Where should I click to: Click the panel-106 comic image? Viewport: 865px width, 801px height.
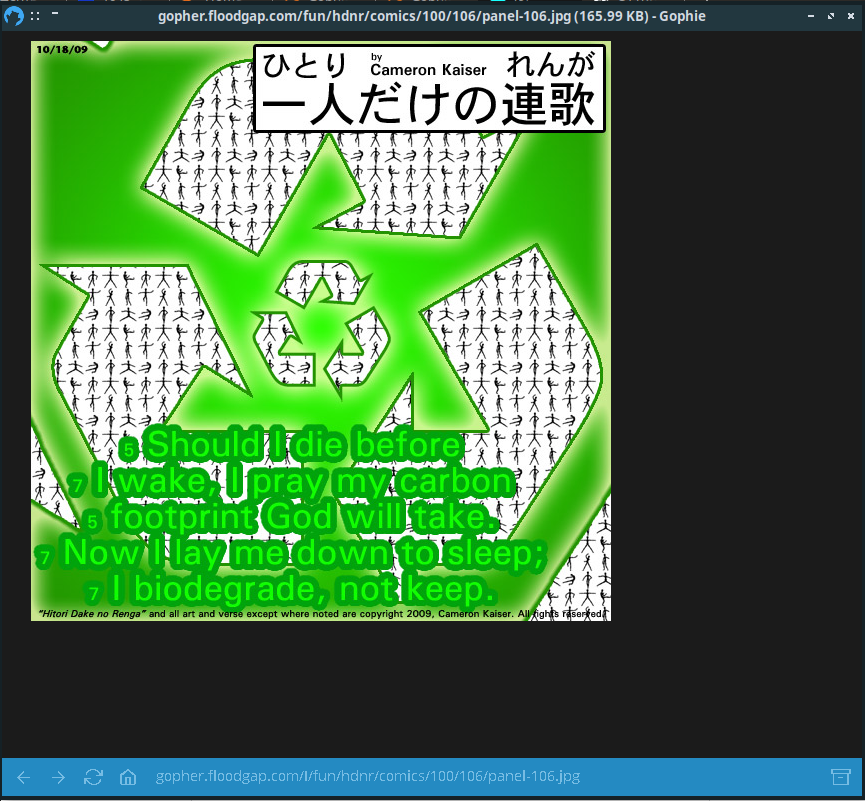(x=321, y=331)
